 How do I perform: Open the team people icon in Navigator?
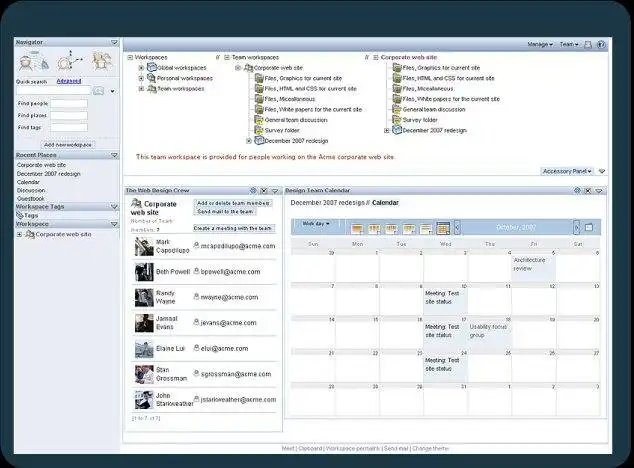pos(102,61)
